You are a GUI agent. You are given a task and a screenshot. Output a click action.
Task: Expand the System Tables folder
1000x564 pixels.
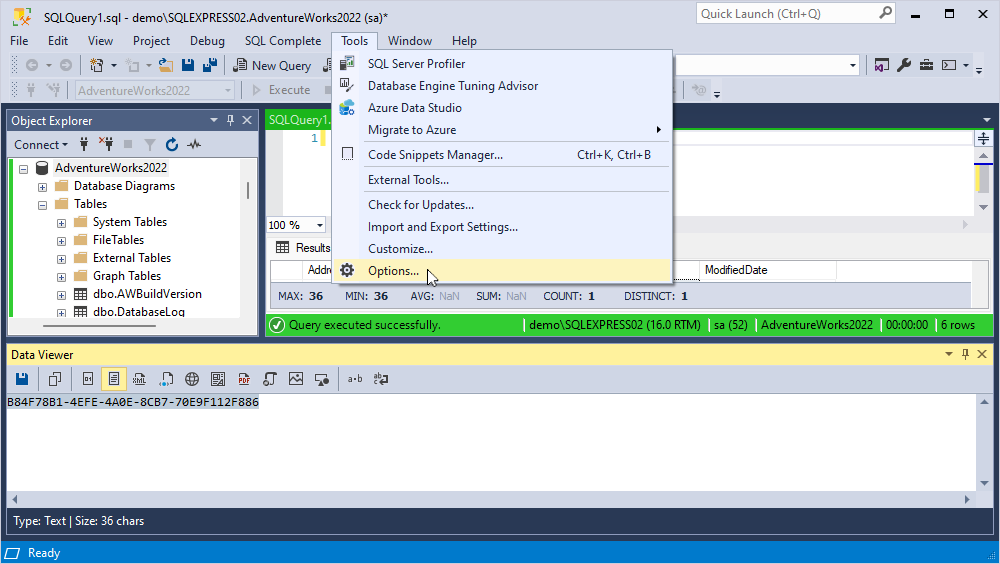pyautogui.click(x=61, y=223)
